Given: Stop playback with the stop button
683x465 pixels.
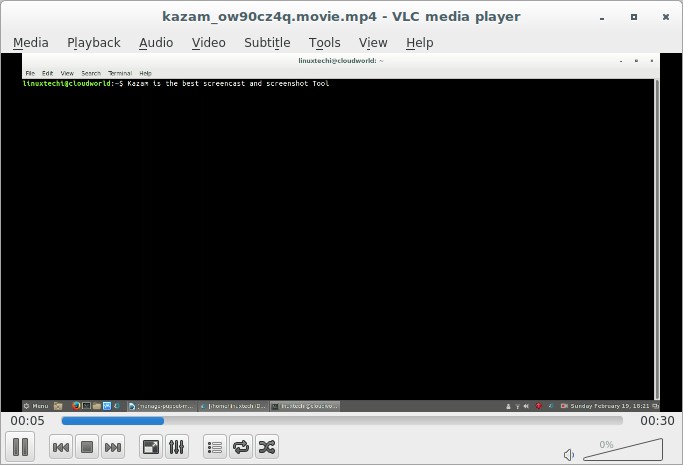Looking at the screenshot, I should pyautogui.click(x=87, y=447).
